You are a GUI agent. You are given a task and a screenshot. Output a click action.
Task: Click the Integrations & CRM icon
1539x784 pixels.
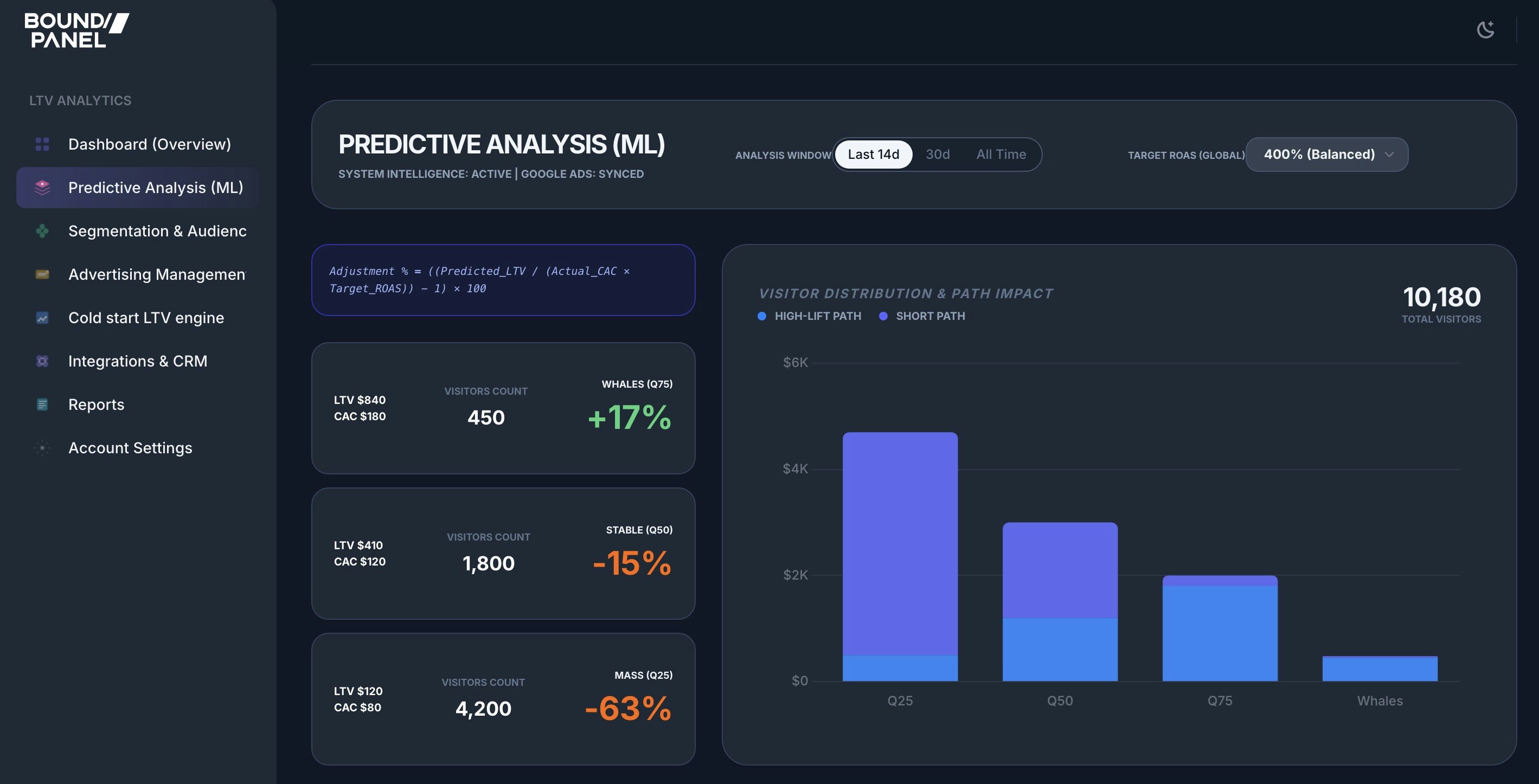pos(41,361)
